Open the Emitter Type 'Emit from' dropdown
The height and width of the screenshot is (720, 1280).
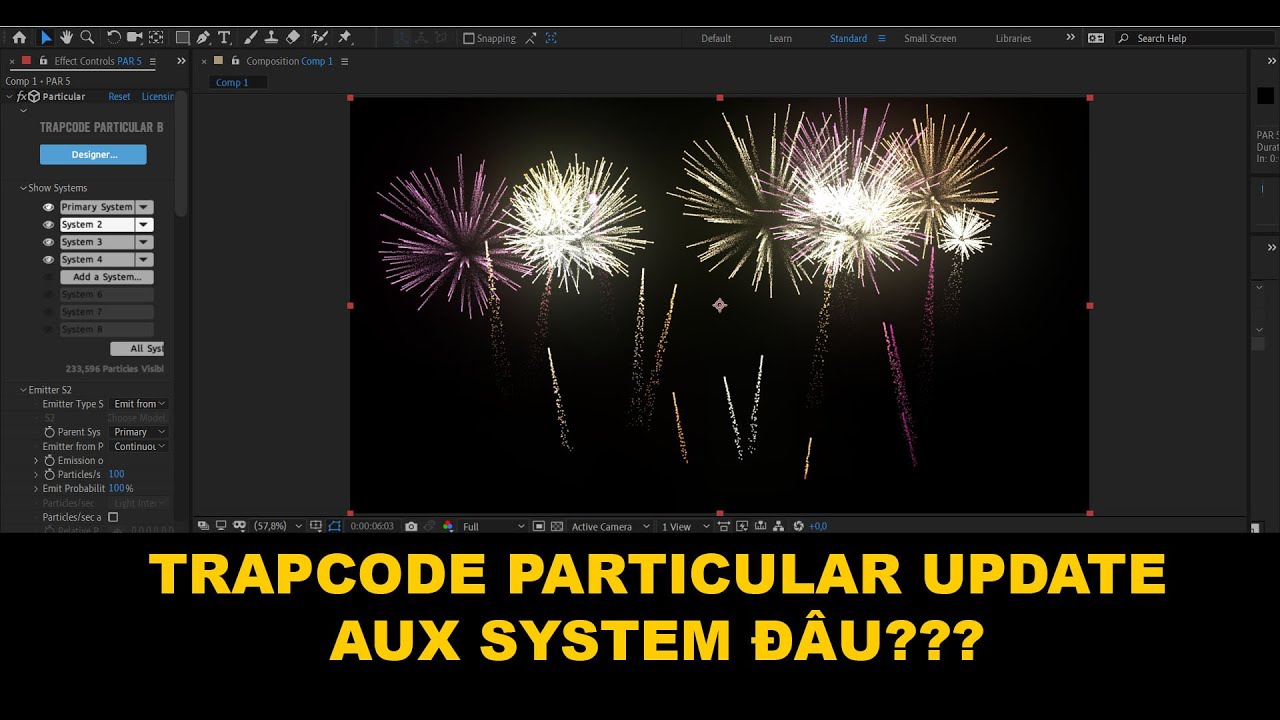[139, 404]
